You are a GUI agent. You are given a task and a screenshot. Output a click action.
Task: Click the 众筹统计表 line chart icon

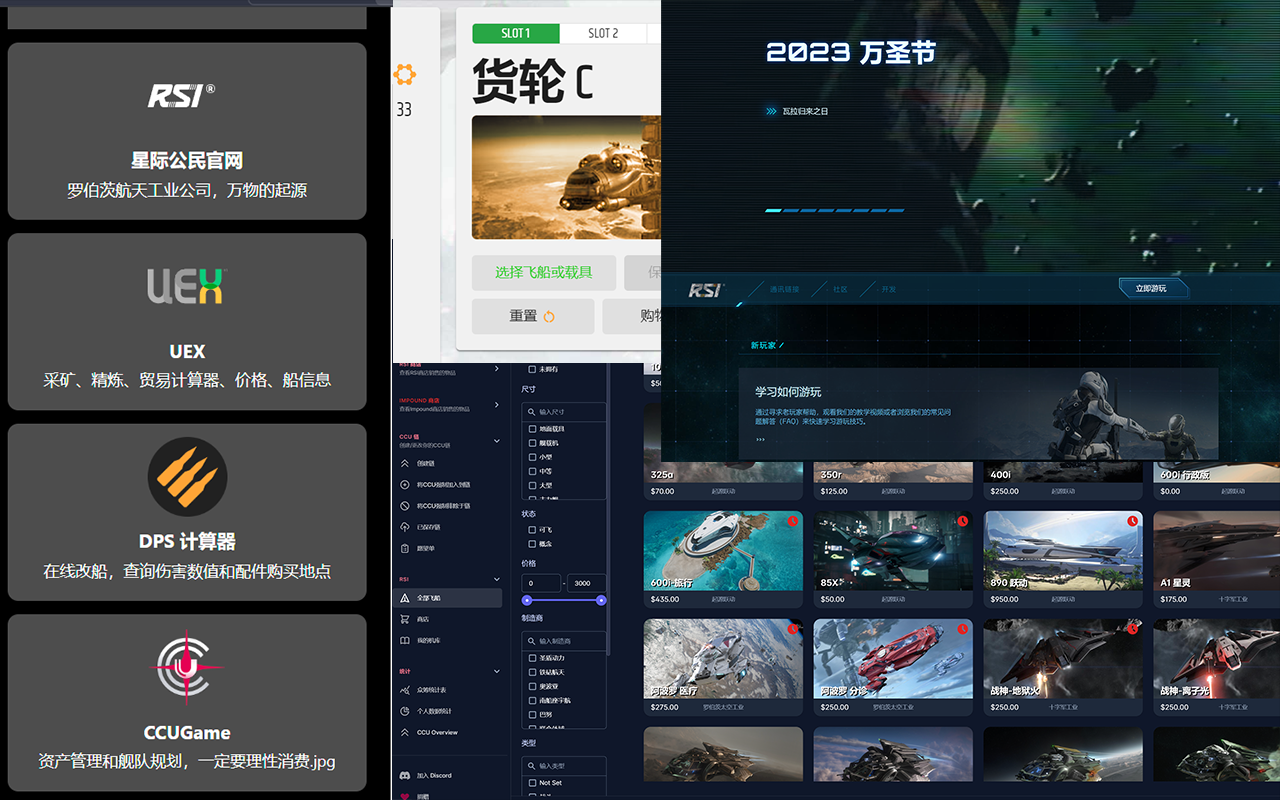[x=405, y=690]
